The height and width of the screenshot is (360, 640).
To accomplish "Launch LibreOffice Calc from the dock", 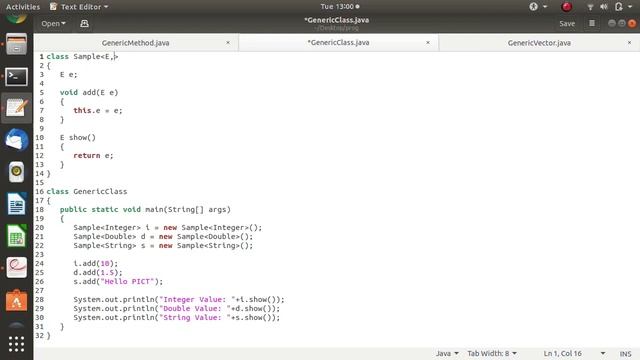I will [x=16, y=236].
